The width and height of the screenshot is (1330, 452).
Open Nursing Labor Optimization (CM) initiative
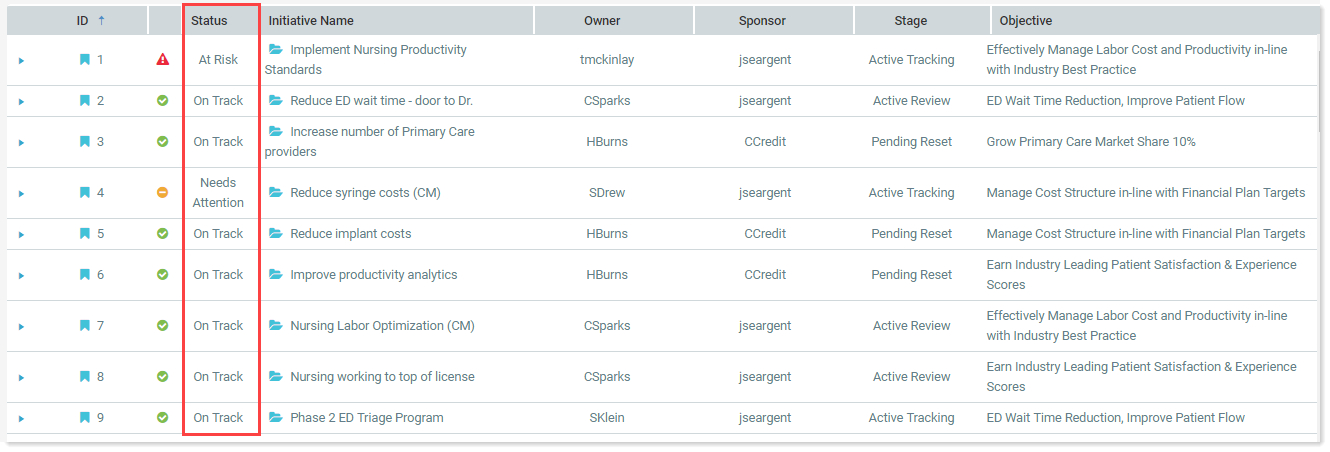click(x=382, y=326)
